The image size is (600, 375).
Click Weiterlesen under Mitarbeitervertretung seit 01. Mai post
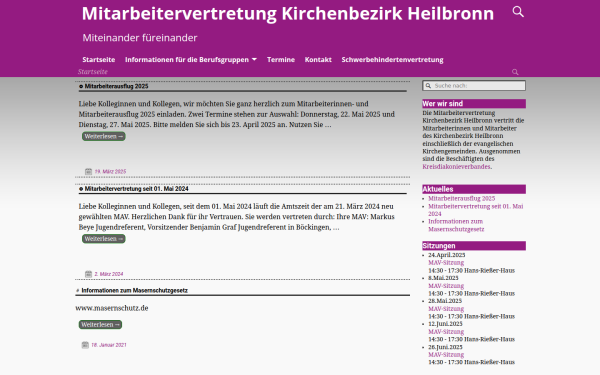point(103,239)
